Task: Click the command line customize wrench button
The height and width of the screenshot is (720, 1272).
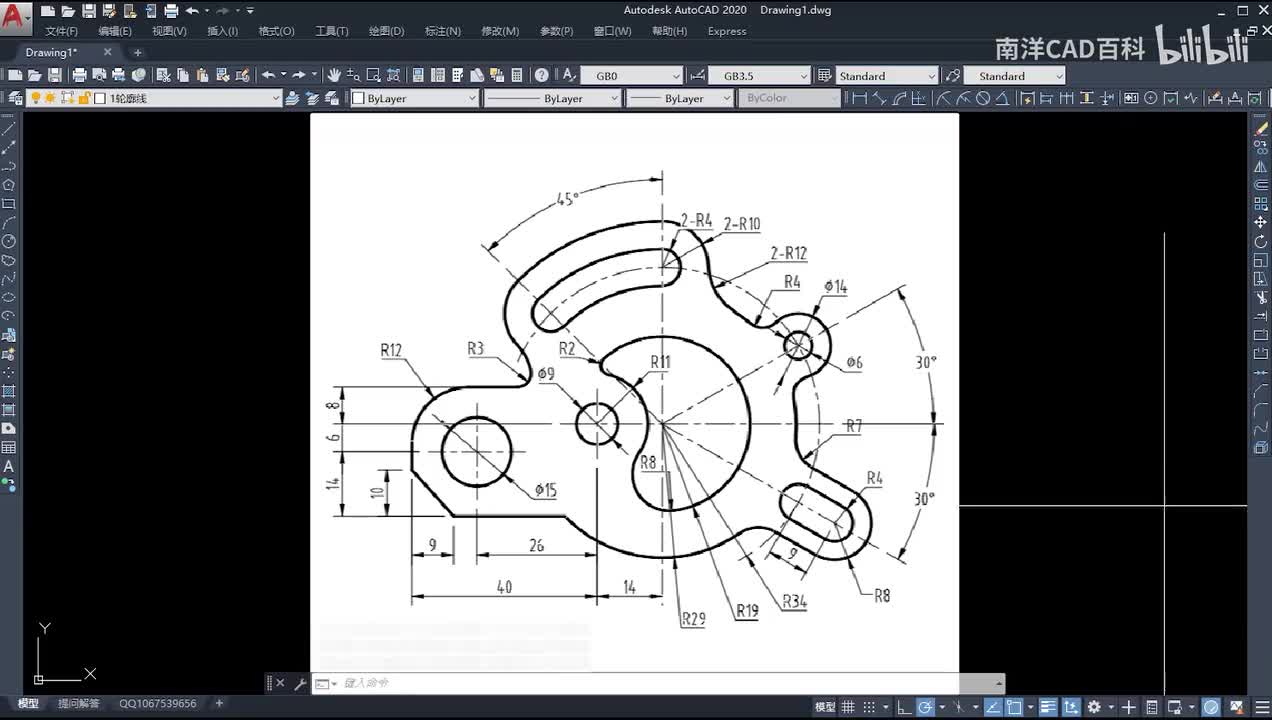Action: [299, 683]
